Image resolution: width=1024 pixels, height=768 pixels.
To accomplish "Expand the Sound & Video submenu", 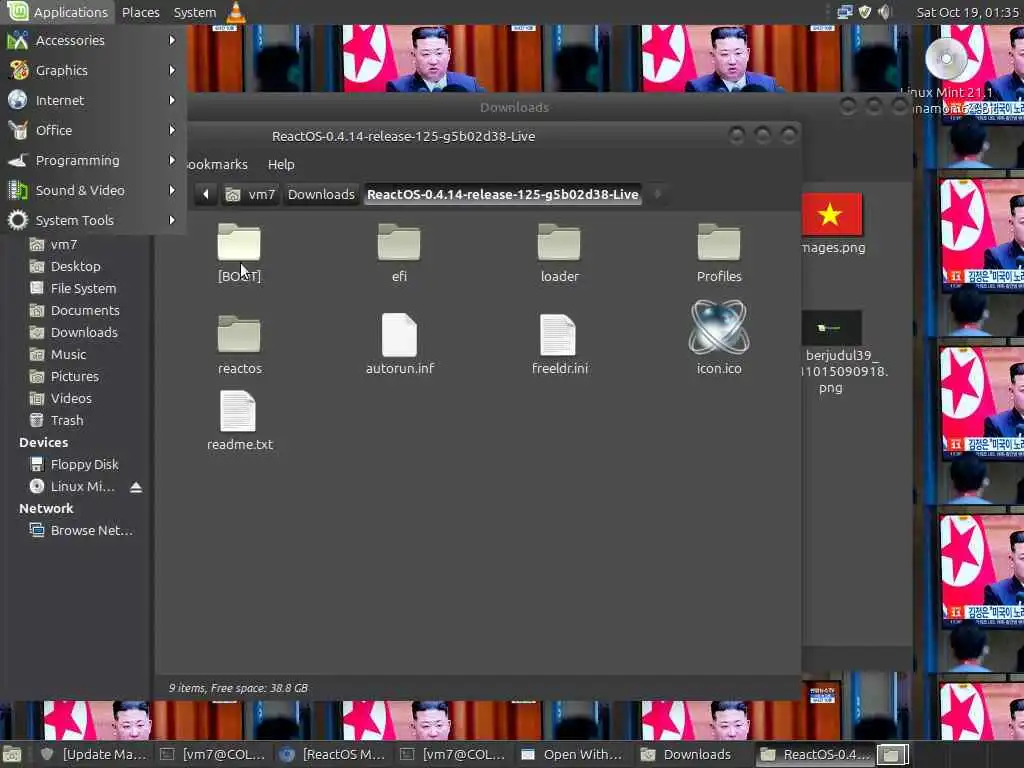I will [92, 191].
